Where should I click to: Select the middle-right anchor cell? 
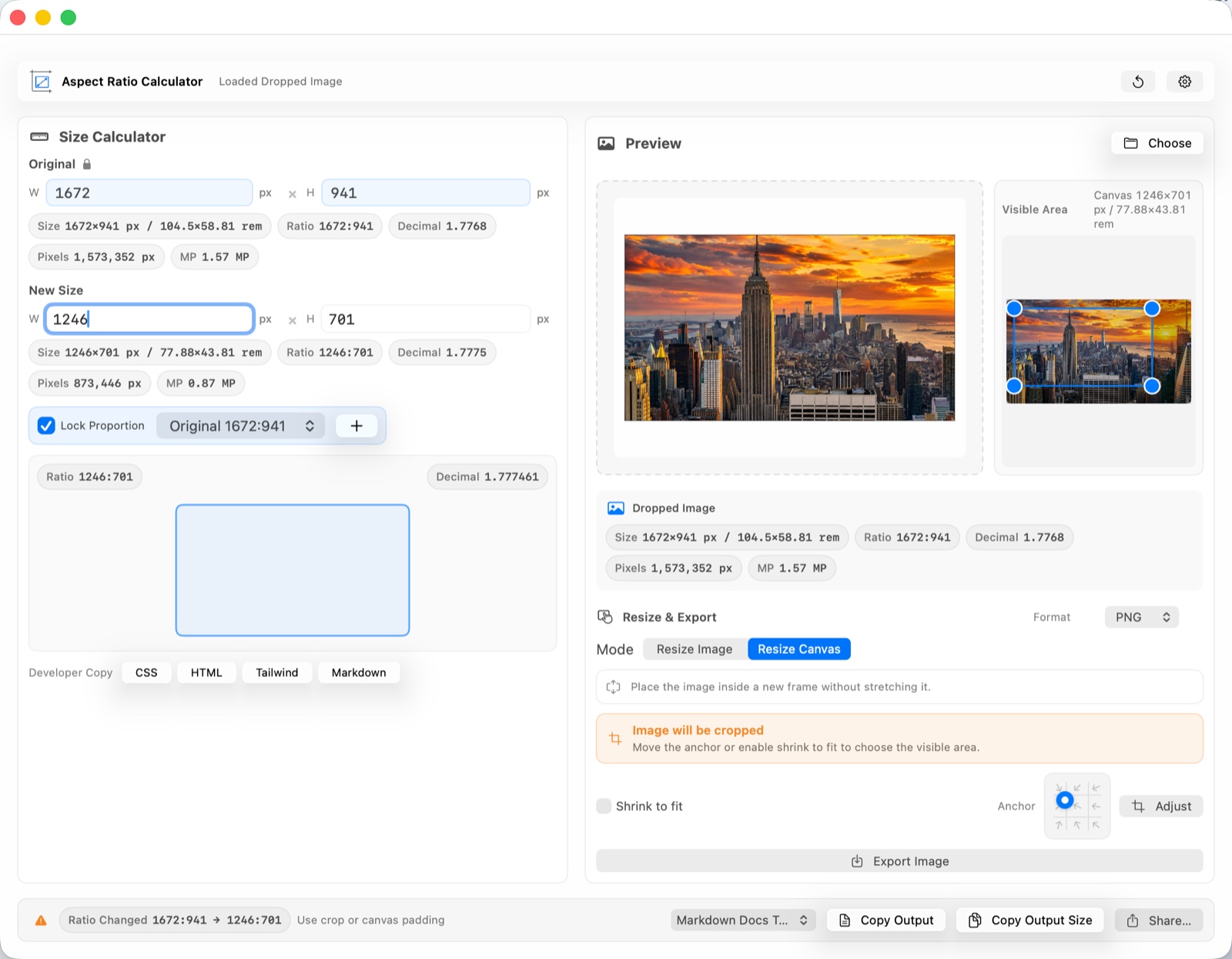(x=1095, y=806)
